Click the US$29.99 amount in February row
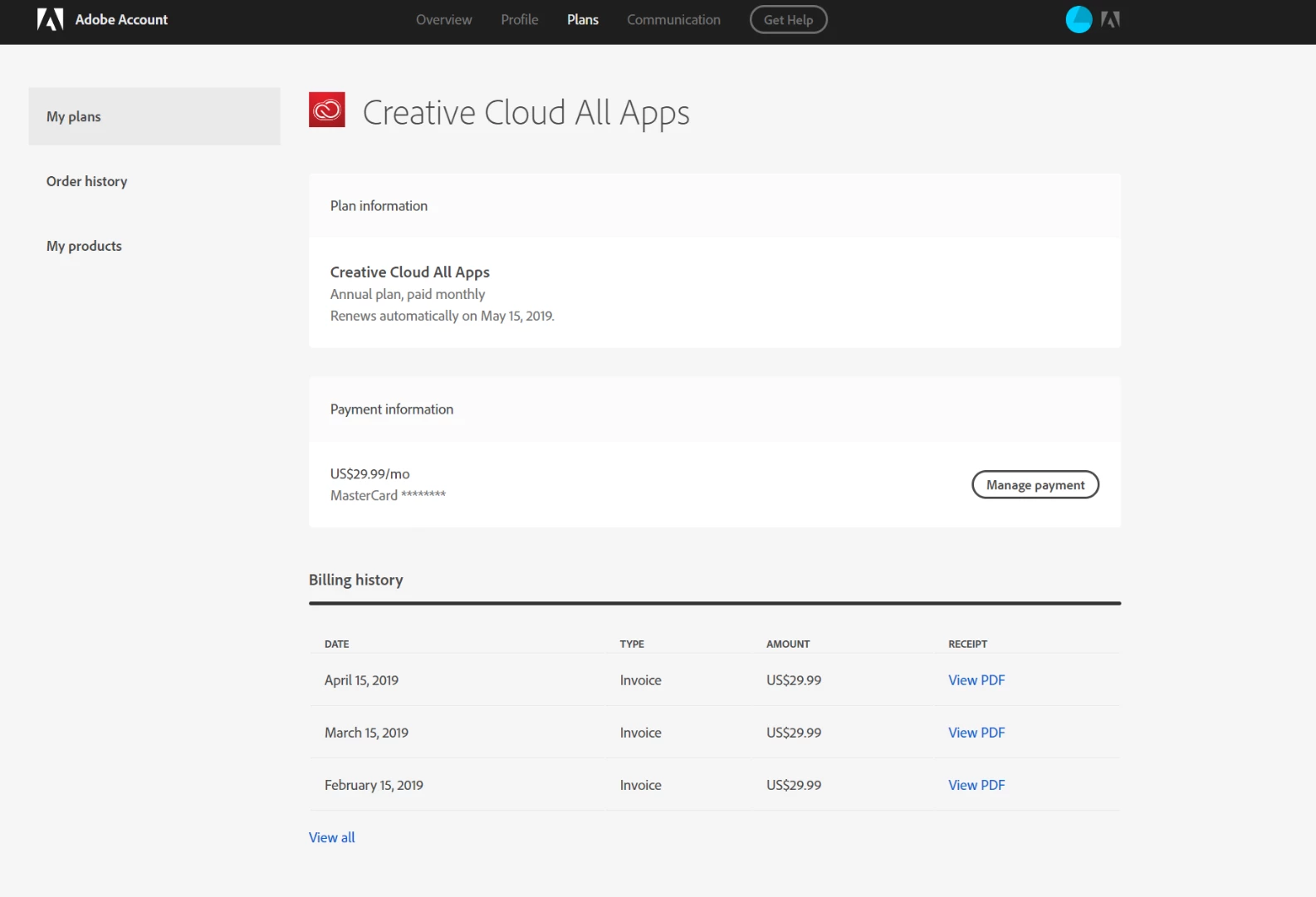 (x=794, y=785)
